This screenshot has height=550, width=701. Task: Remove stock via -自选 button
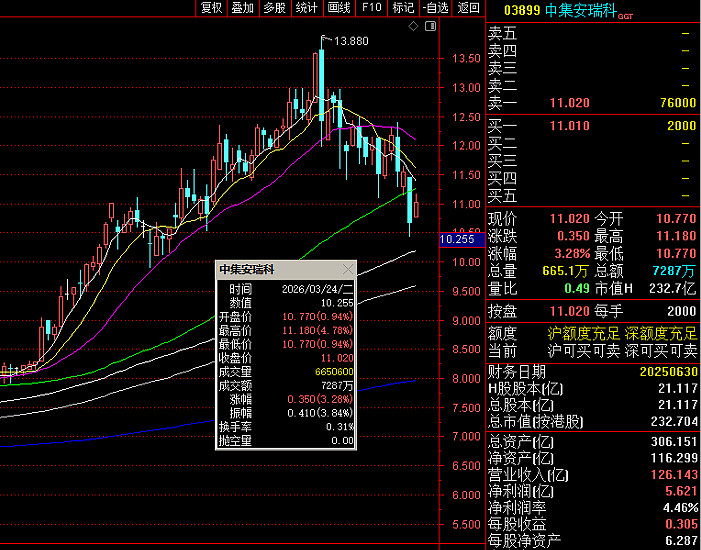[x=435, y=8]
